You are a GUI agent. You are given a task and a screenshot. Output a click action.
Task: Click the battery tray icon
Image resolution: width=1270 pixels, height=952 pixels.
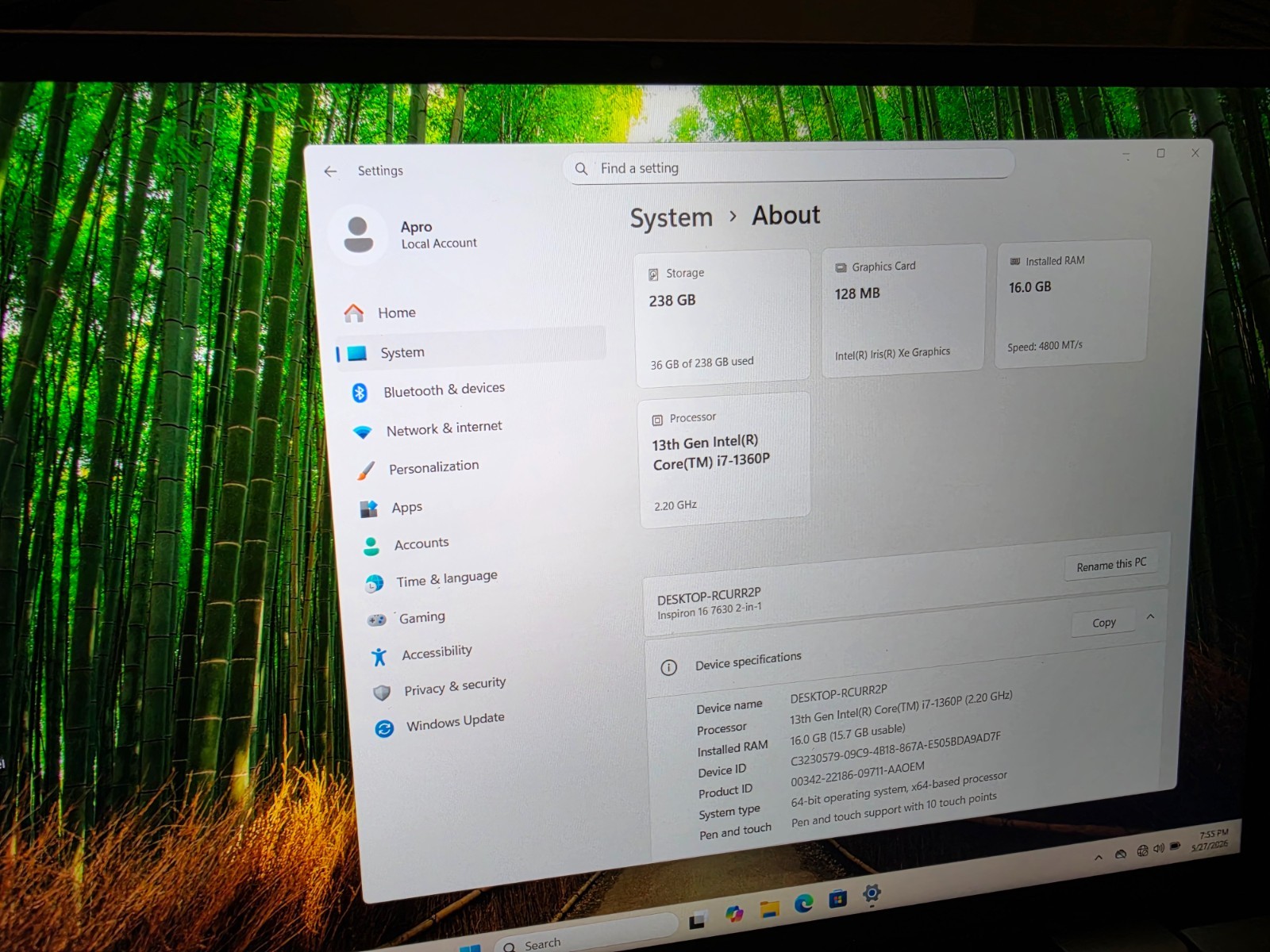1176,846
